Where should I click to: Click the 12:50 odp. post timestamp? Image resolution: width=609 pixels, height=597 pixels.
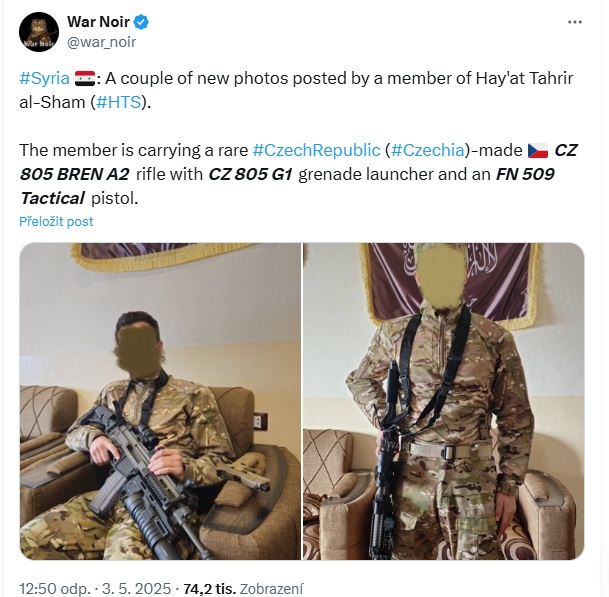pos(55,588)
